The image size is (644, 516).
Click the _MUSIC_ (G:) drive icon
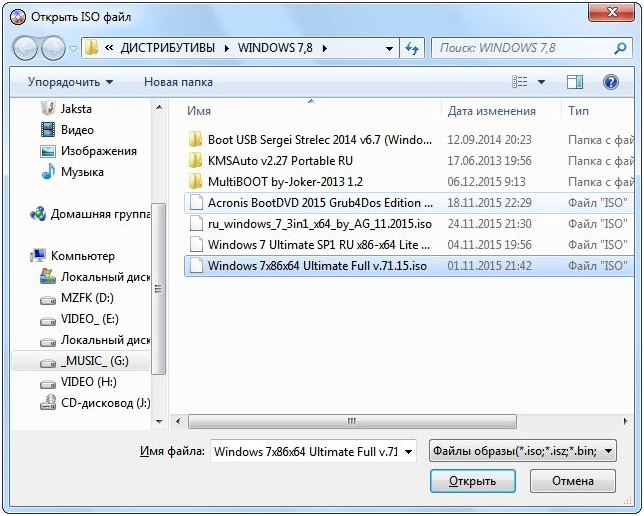coord(48,362)
